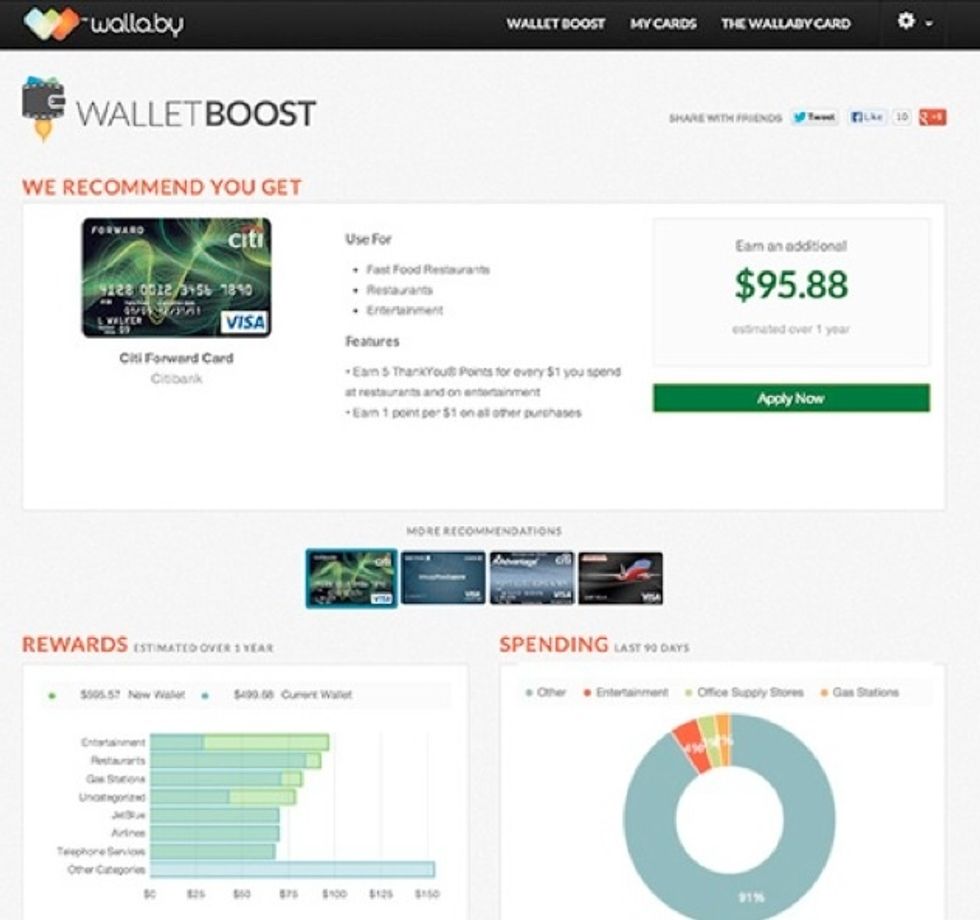The width and height of the screenshot is (980, 920).
Task: Toggle the Other spending legend item
Action: 546,692
